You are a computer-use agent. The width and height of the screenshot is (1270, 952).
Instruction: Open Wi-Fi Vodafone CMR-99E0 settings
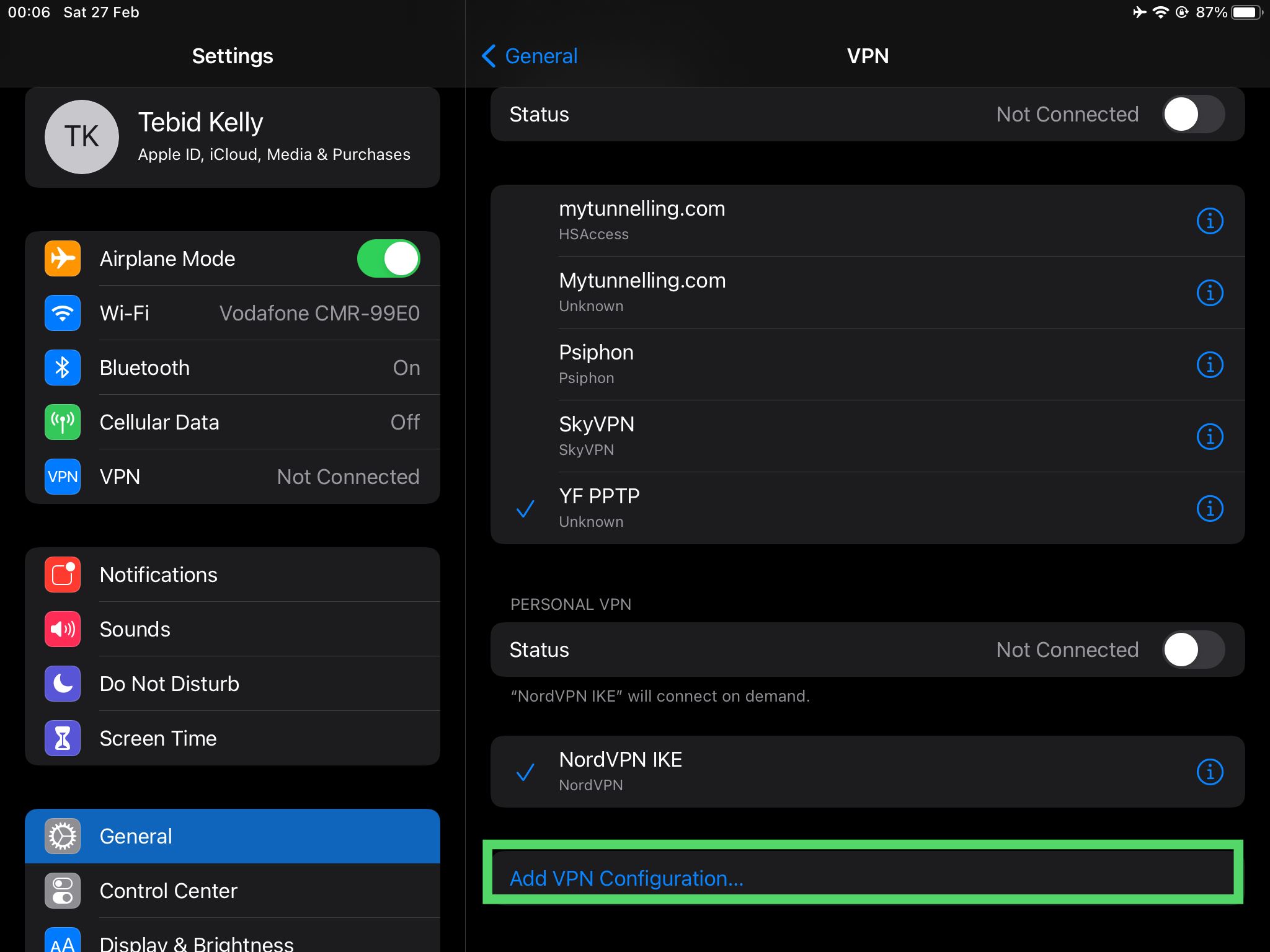tap(232, 313)
